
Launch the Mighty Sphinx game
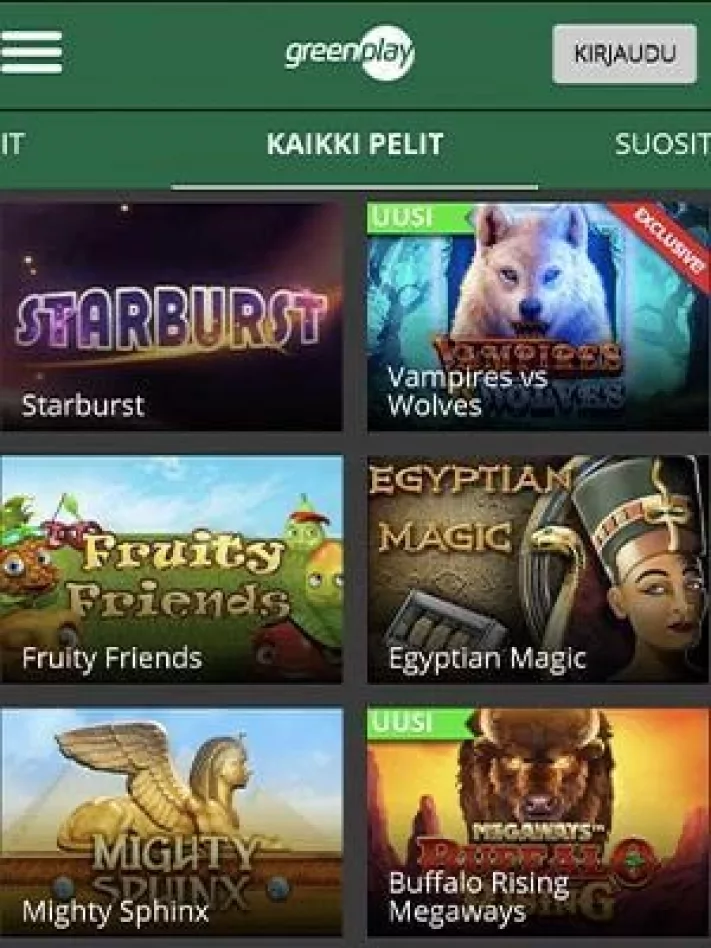coord(171,822)
